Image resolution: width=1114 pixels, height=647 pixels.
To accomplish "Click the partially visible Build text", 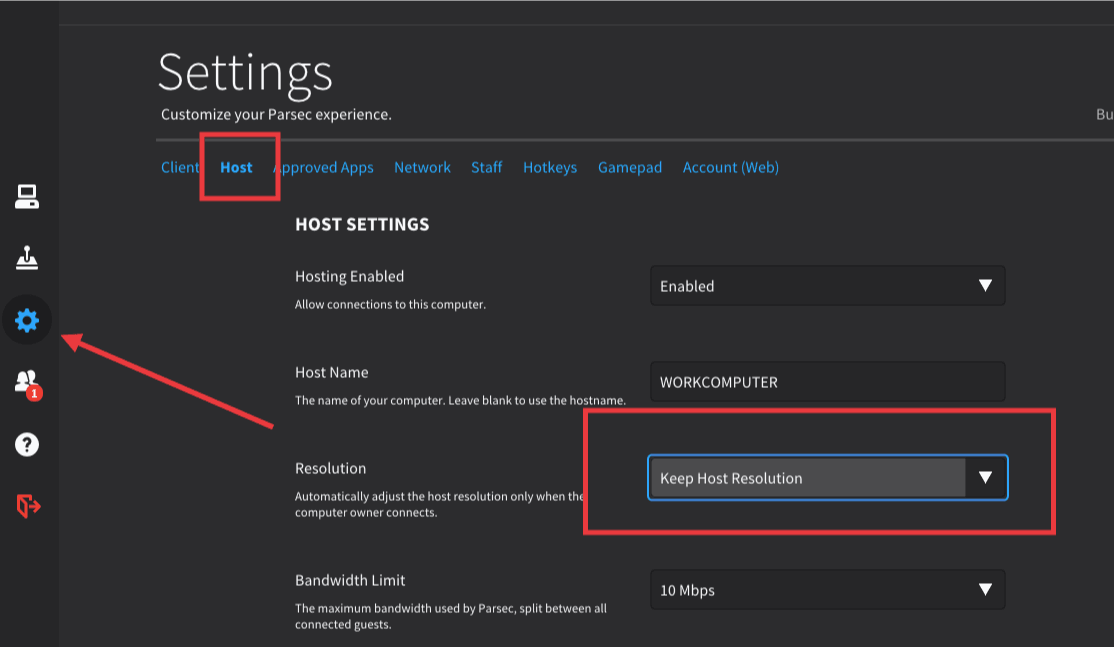I will coord(1104,115).
